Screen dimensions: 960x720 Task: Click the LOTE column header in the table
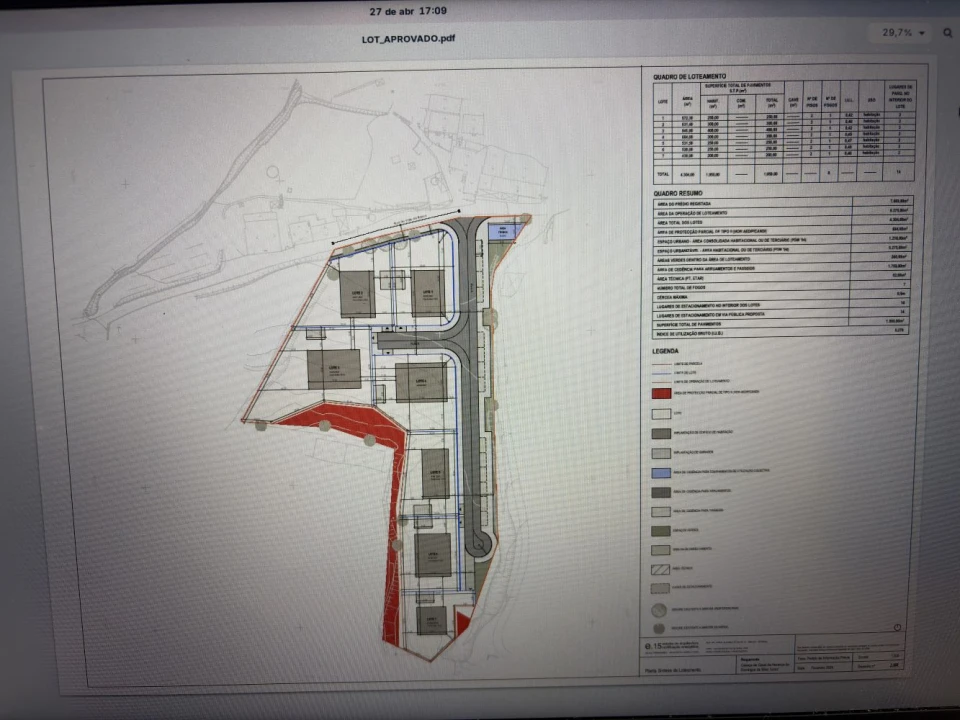coord(662,101)
